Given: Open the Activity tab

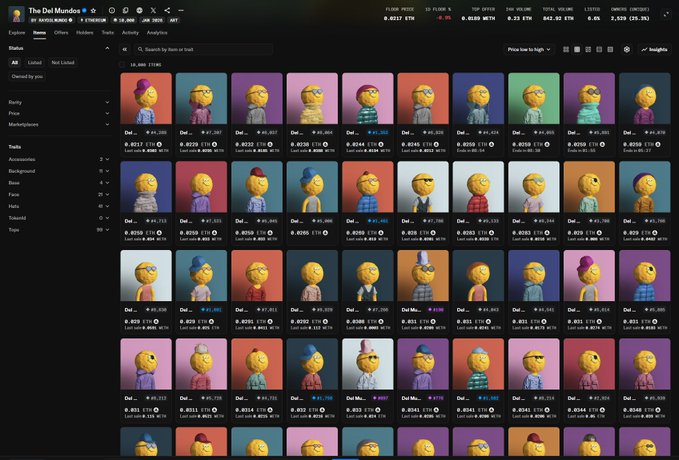Looking at the screenshot, I should pyautogui.click(x=130, y=32).
